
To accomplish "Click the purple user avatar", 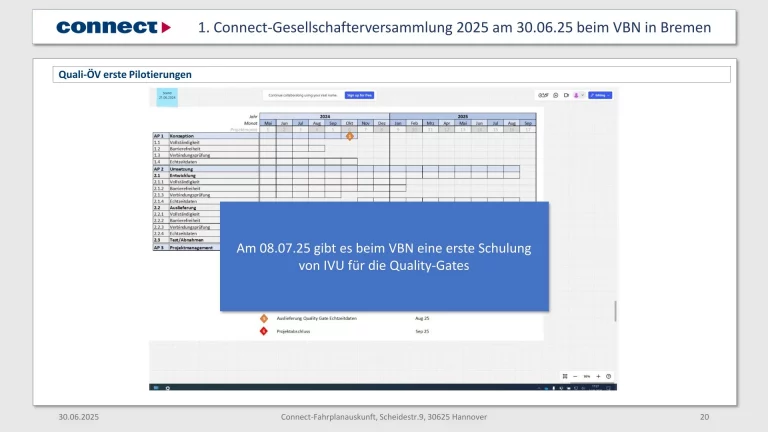I will point(576,95).
